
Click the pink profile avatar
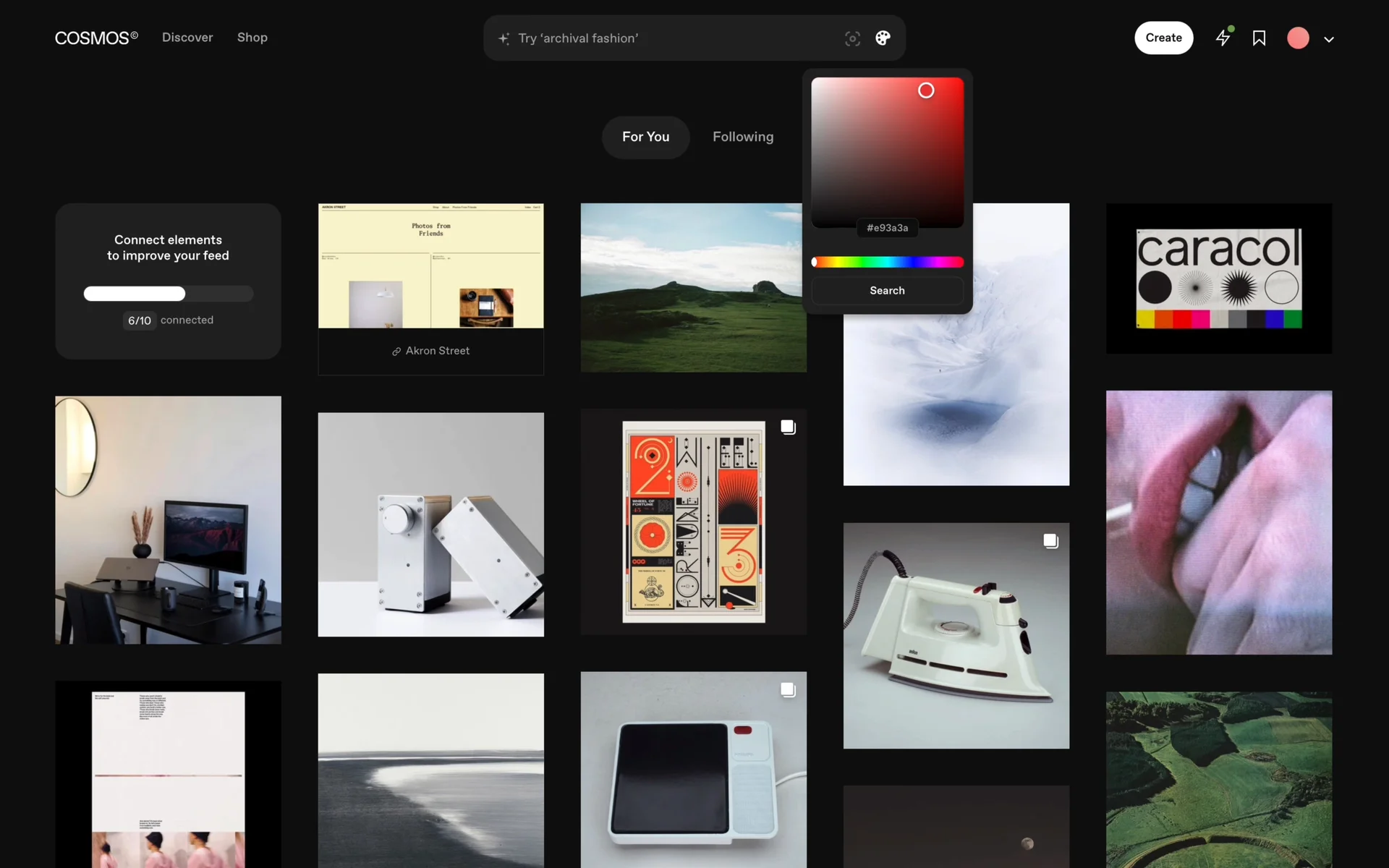[1298, 38]
